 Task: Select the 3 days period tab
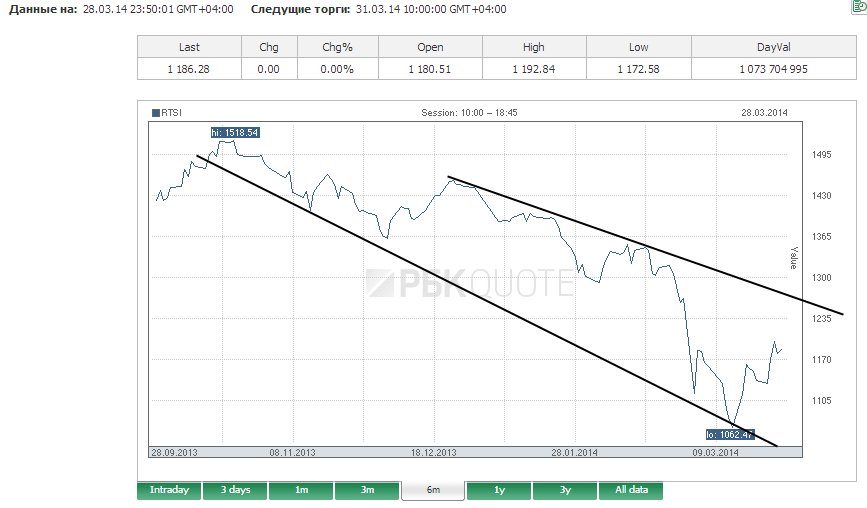[x=236, y=490]
